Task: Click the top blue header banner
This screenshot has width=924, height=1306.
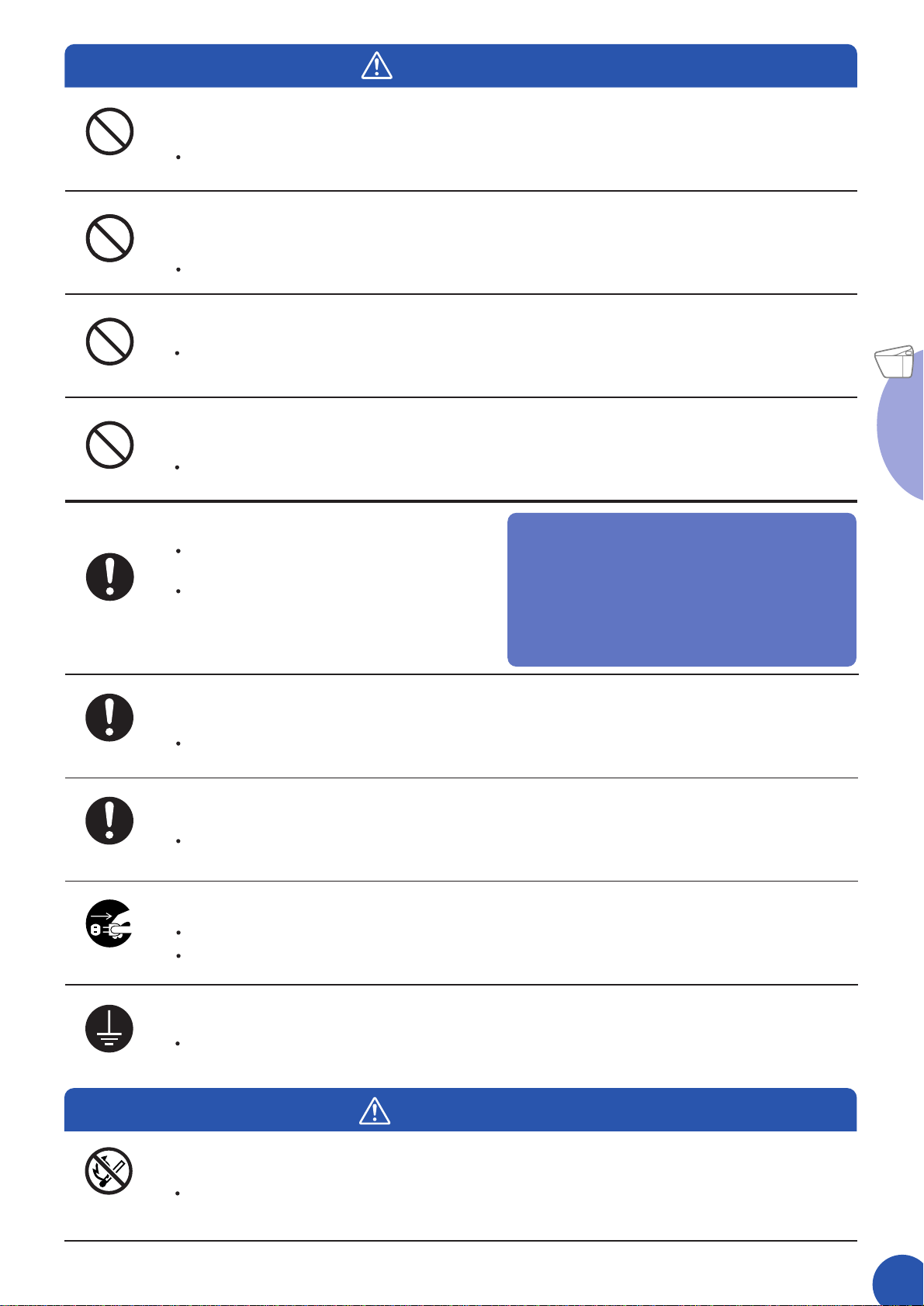Action: (461, 66)
